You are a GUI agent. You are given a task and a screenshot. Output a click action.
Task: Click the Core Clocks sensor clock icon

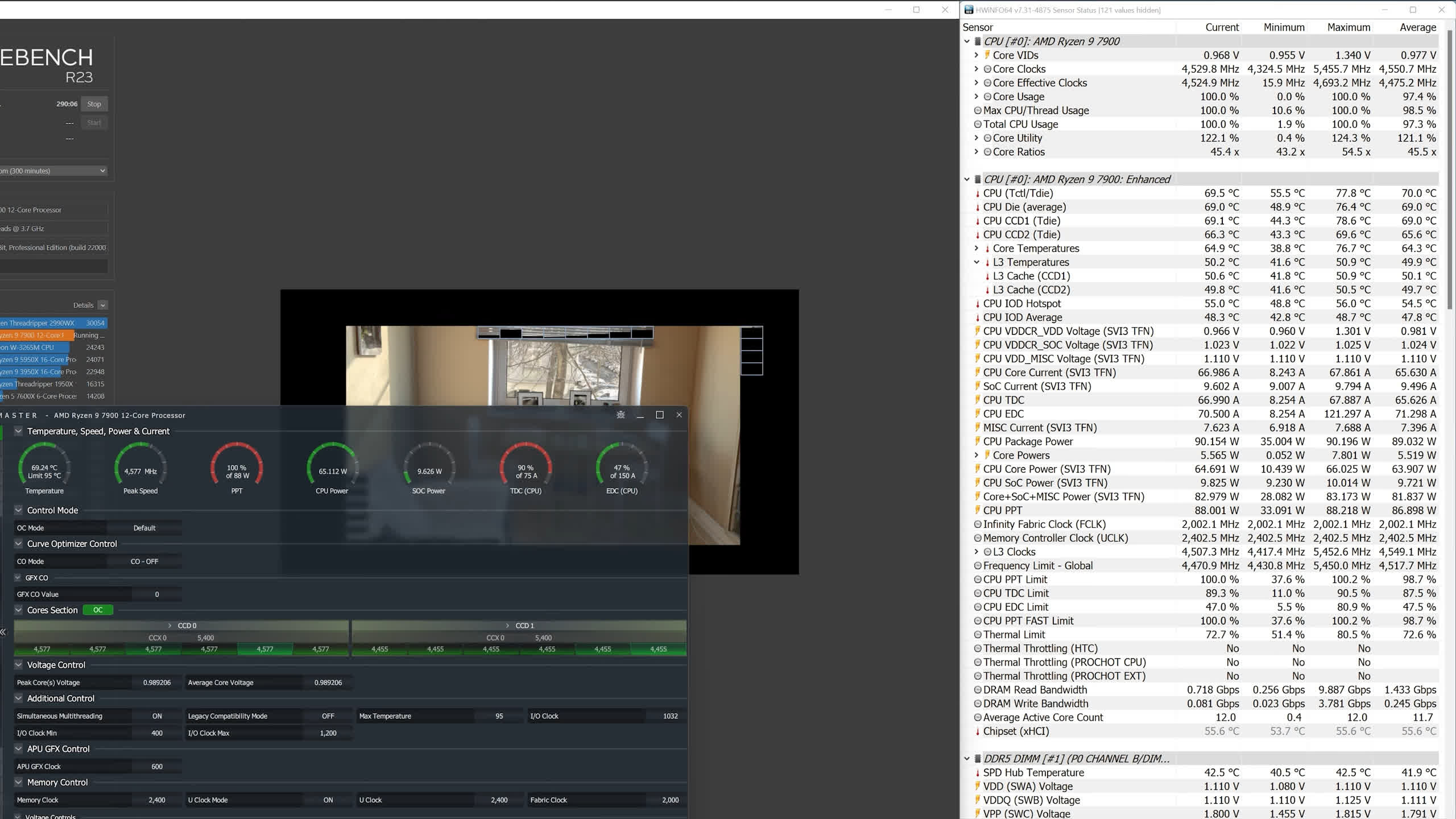(x=987, y=69)
